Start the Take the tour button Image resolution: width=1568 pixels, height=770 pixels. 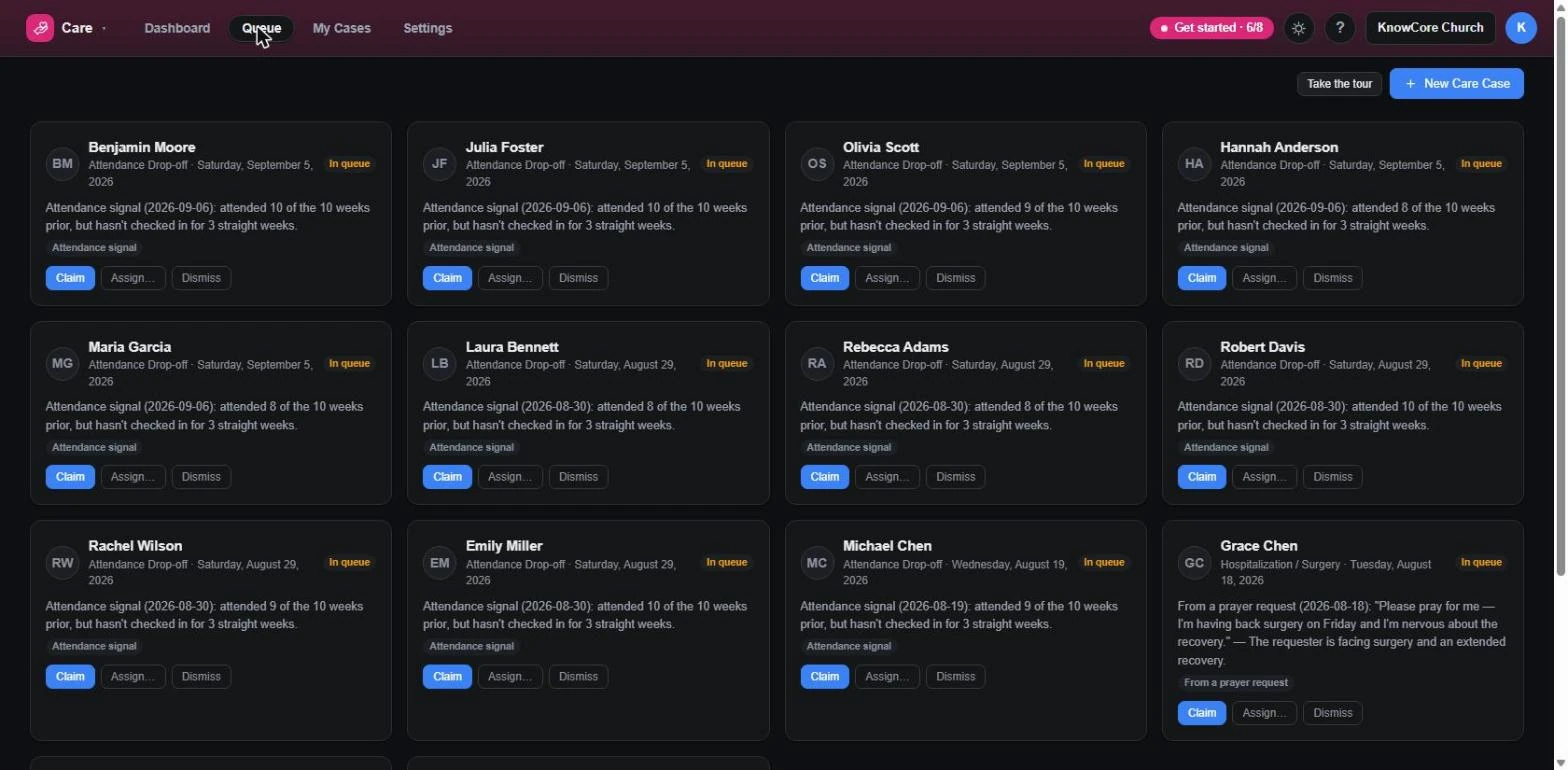(x=1339, y=84)
